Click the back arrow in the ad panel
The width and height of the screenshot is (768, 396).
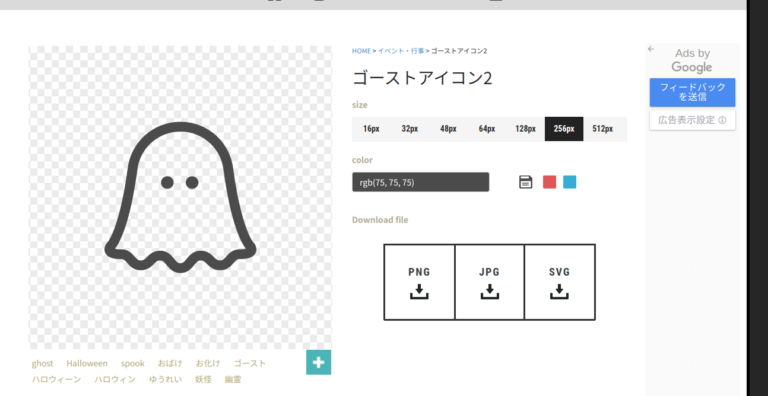(651, 49)
